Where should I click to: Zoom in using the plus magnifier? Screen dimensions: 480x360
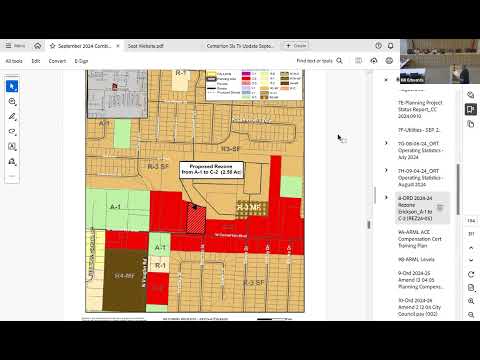tap(471, 301)
